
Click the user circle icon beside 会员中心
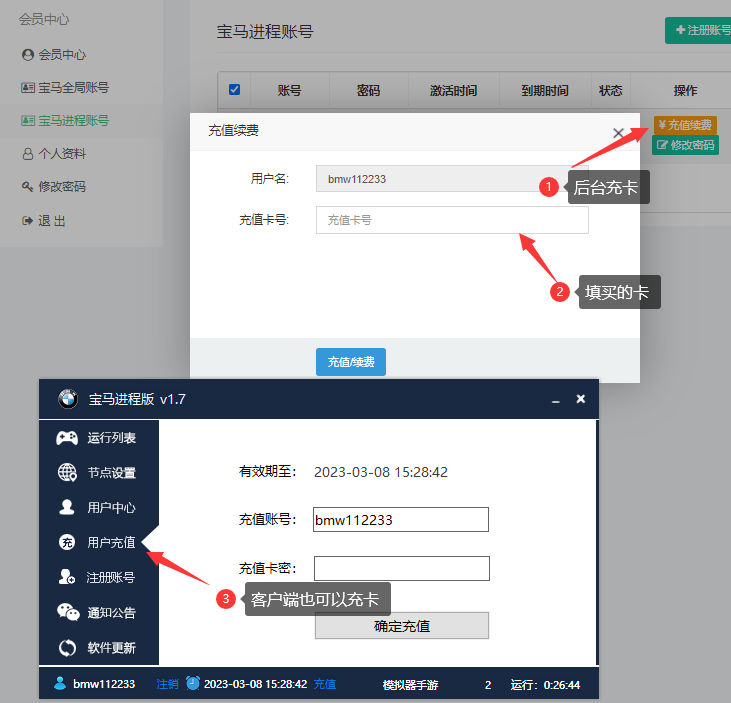pos(28,55)
